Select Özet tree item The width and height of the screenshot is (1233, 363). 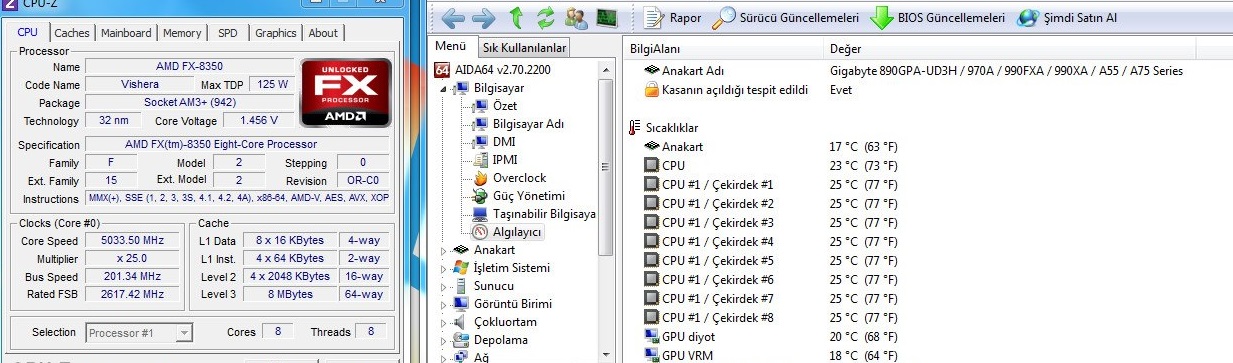505,106
